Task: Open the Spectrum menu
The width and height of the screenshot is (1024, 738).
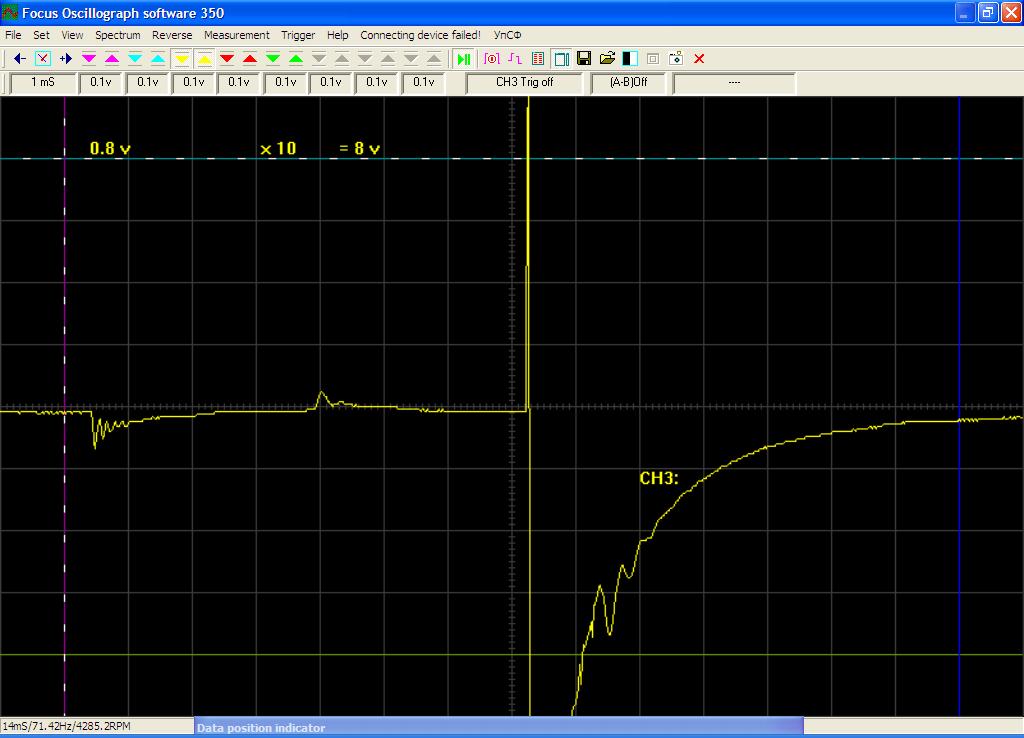Action: (118, 35)
